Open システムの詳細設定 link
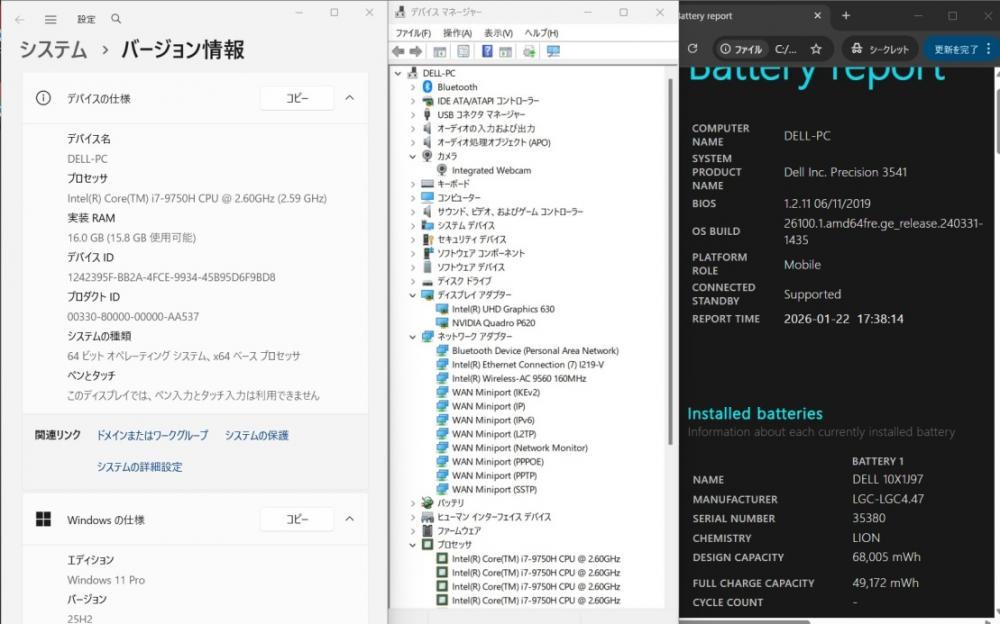 pos(140,467)
